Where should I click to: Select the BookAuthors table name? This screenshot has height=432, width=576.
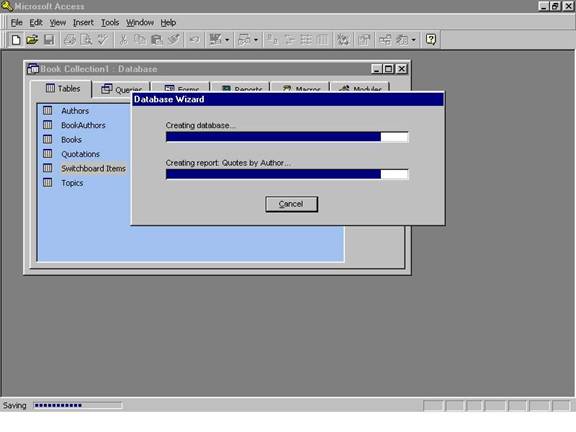click(x=83, y=125)
